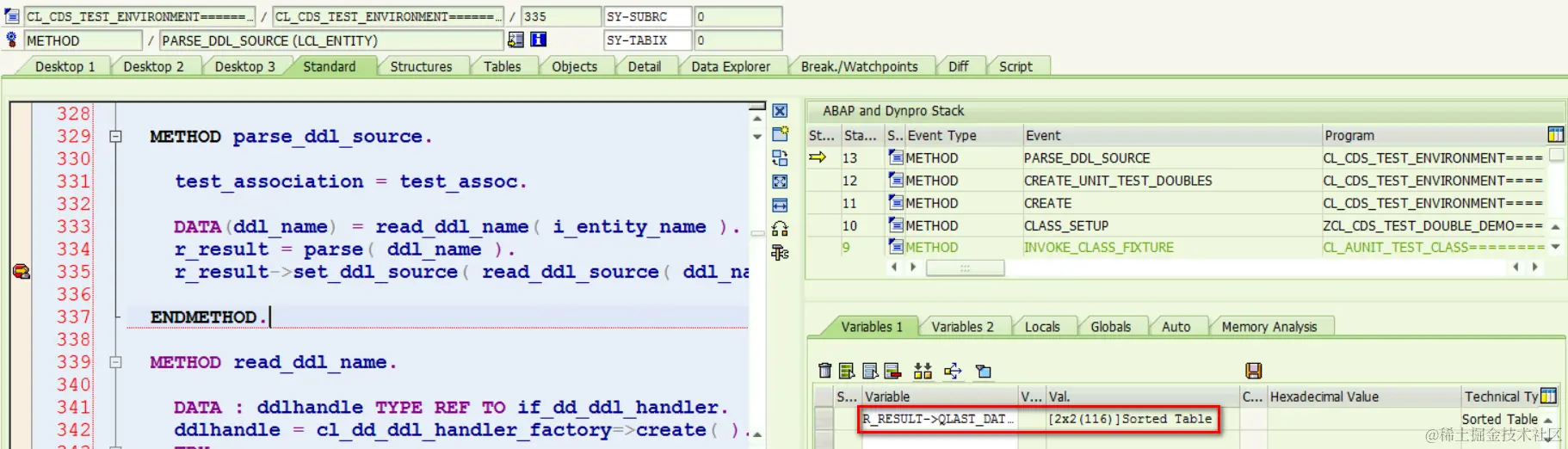Close the source code tool
1568x449 pixels.
pos(780,111)
